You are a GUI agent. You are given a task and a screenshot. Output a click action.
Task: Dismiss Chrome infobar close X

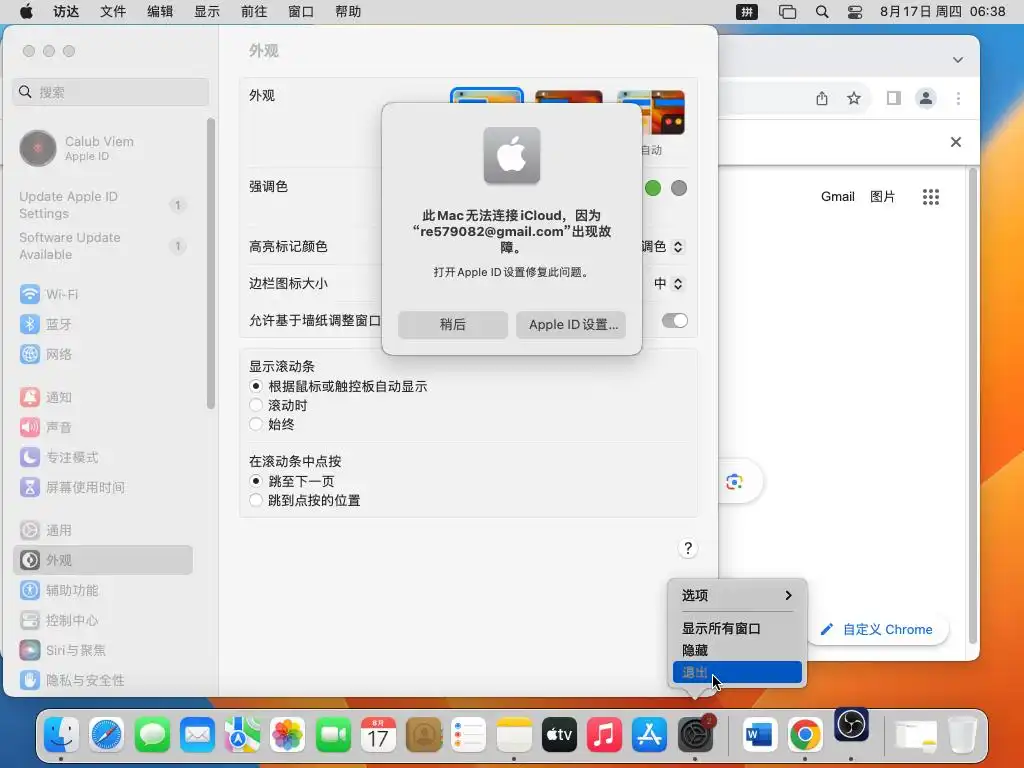955,142
